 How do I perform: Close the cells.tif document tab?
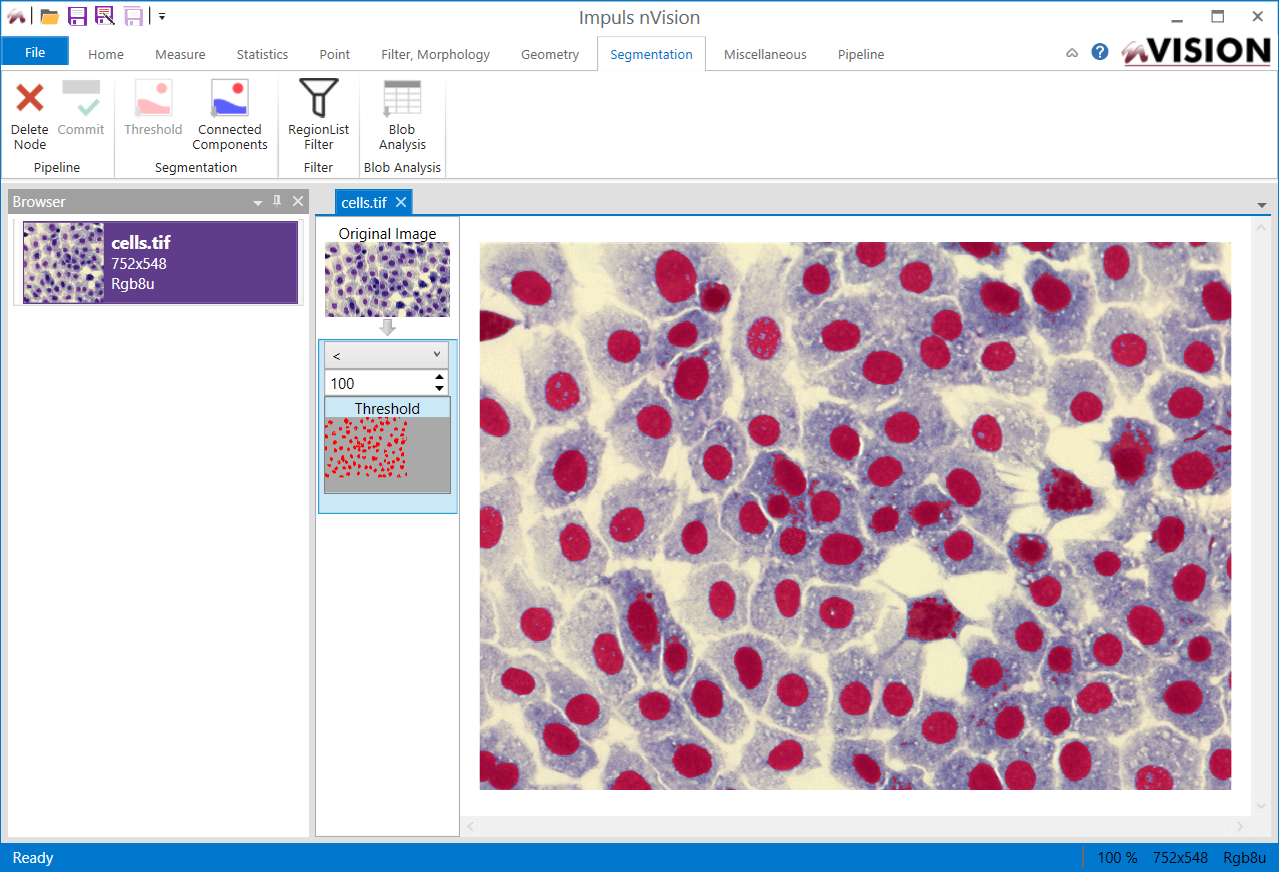[x=400, y=202]
